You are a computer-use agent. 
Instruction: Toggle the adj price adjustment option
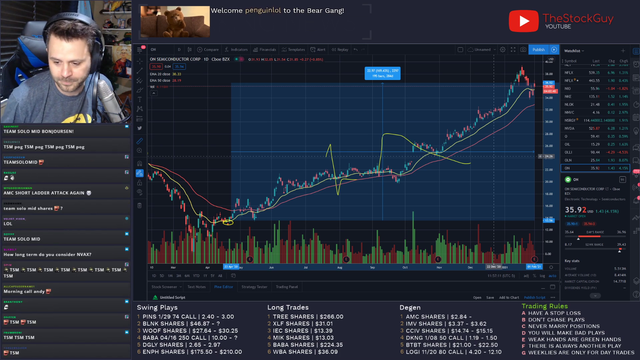click(x=526, y=276)
